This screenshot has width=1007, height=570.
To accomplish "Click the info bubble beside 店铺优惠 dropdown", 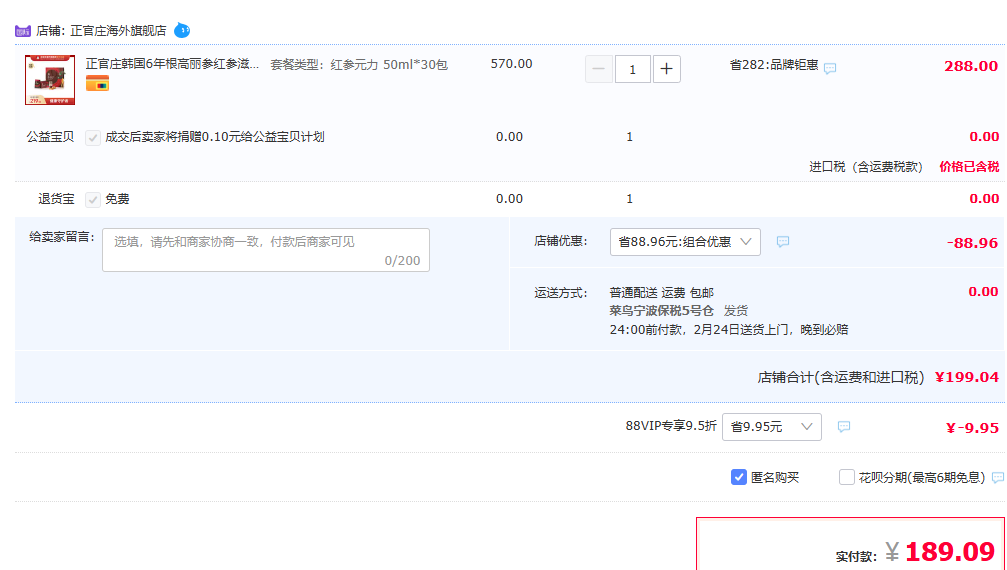I will [x=782, y=242].
